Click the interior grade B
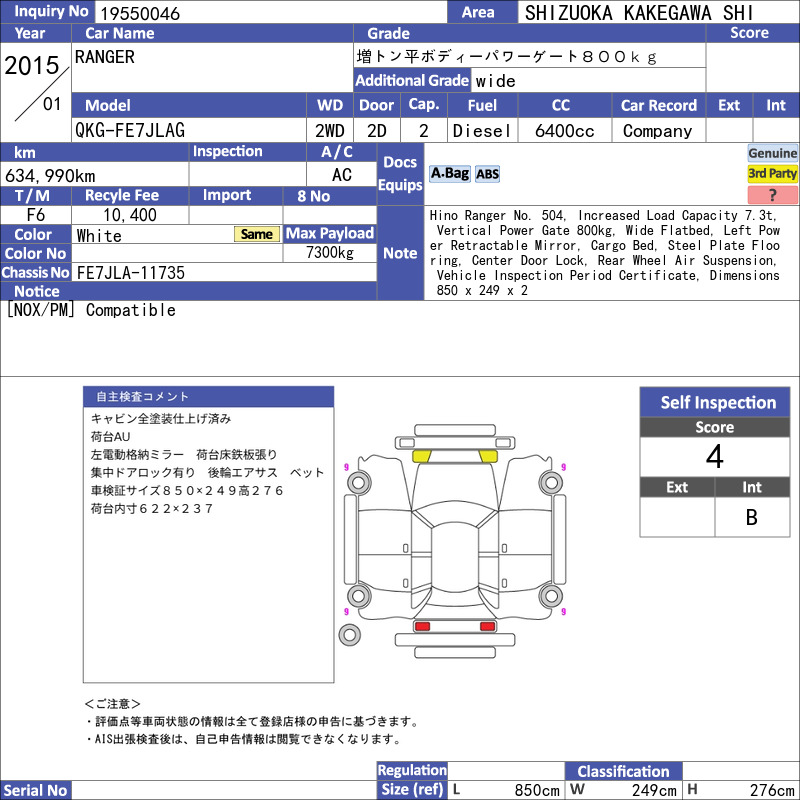Viewport: 800px width, 800px height. coord(752,517)
